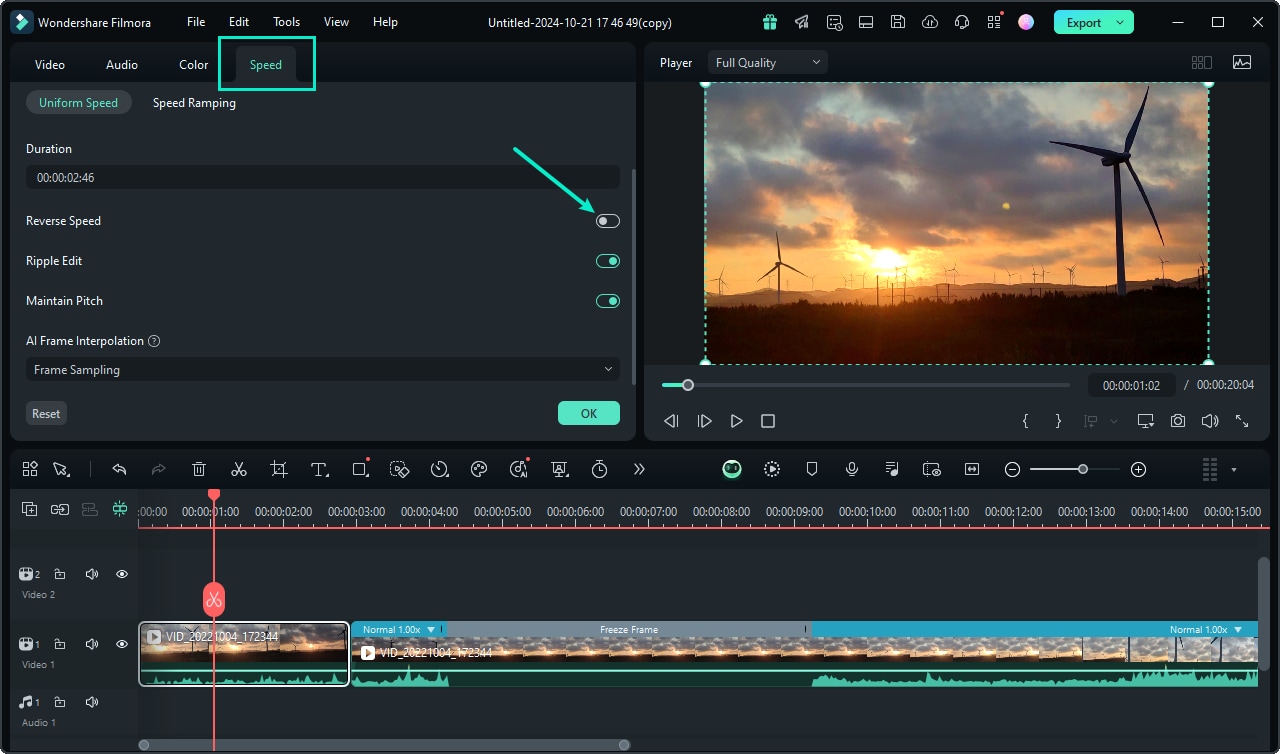Click the undo arrow in timeline toolbar
This screenshot has height=754, width=1280.
[119, 469]
